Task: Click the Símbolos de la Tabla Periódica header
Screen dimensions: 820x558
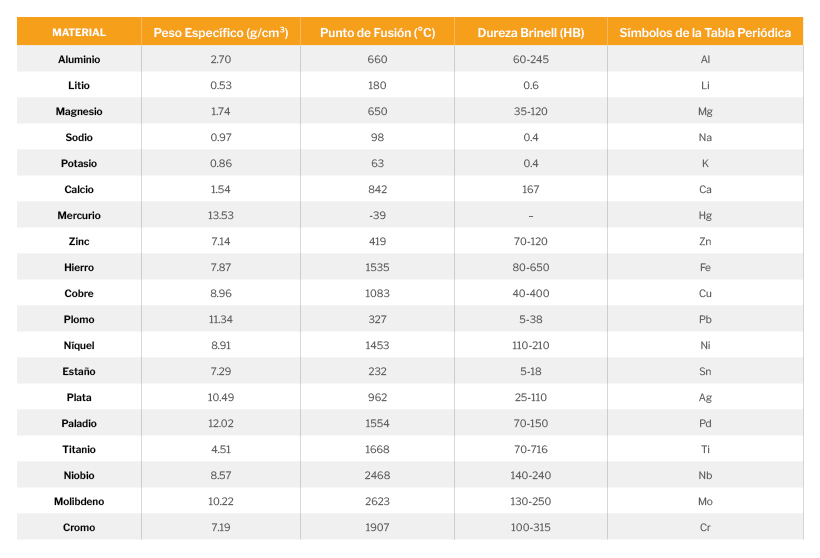Action: coord(705,33)
